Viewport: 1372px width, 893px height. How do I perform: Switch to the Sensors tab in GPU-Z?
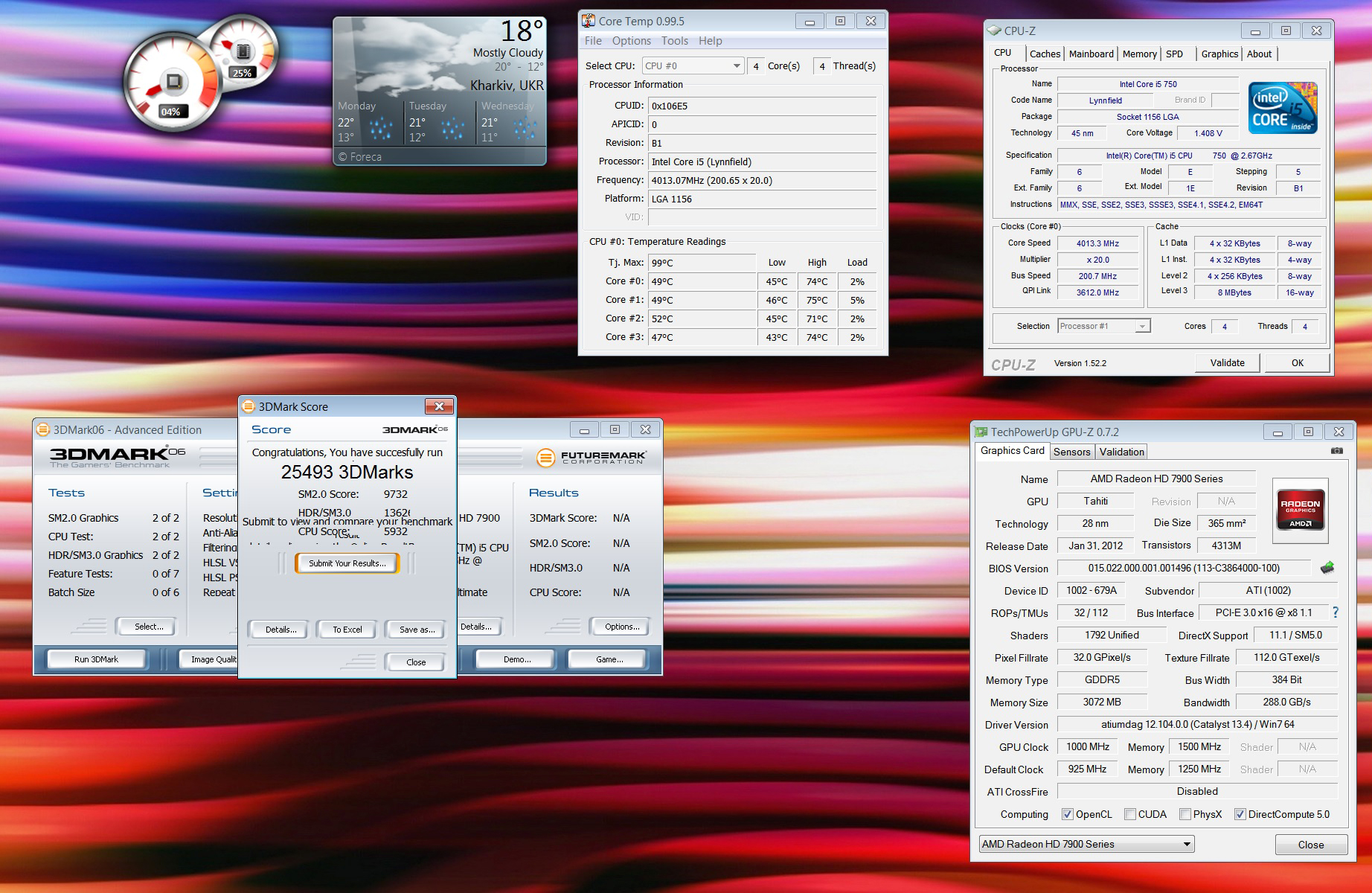coord(1072,452)
